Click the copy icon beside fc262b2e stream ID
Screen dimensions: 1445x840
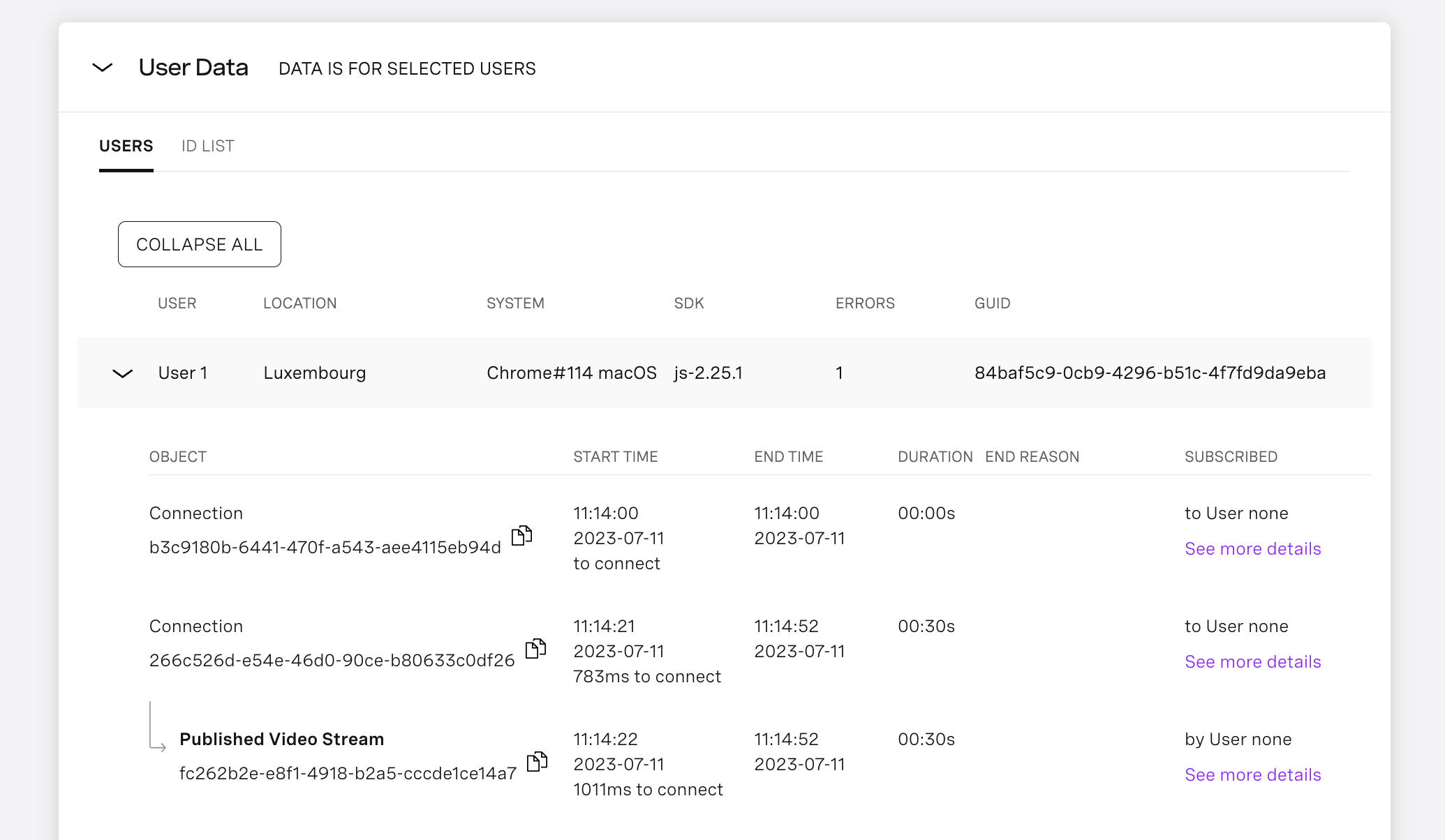coord(538,762)
